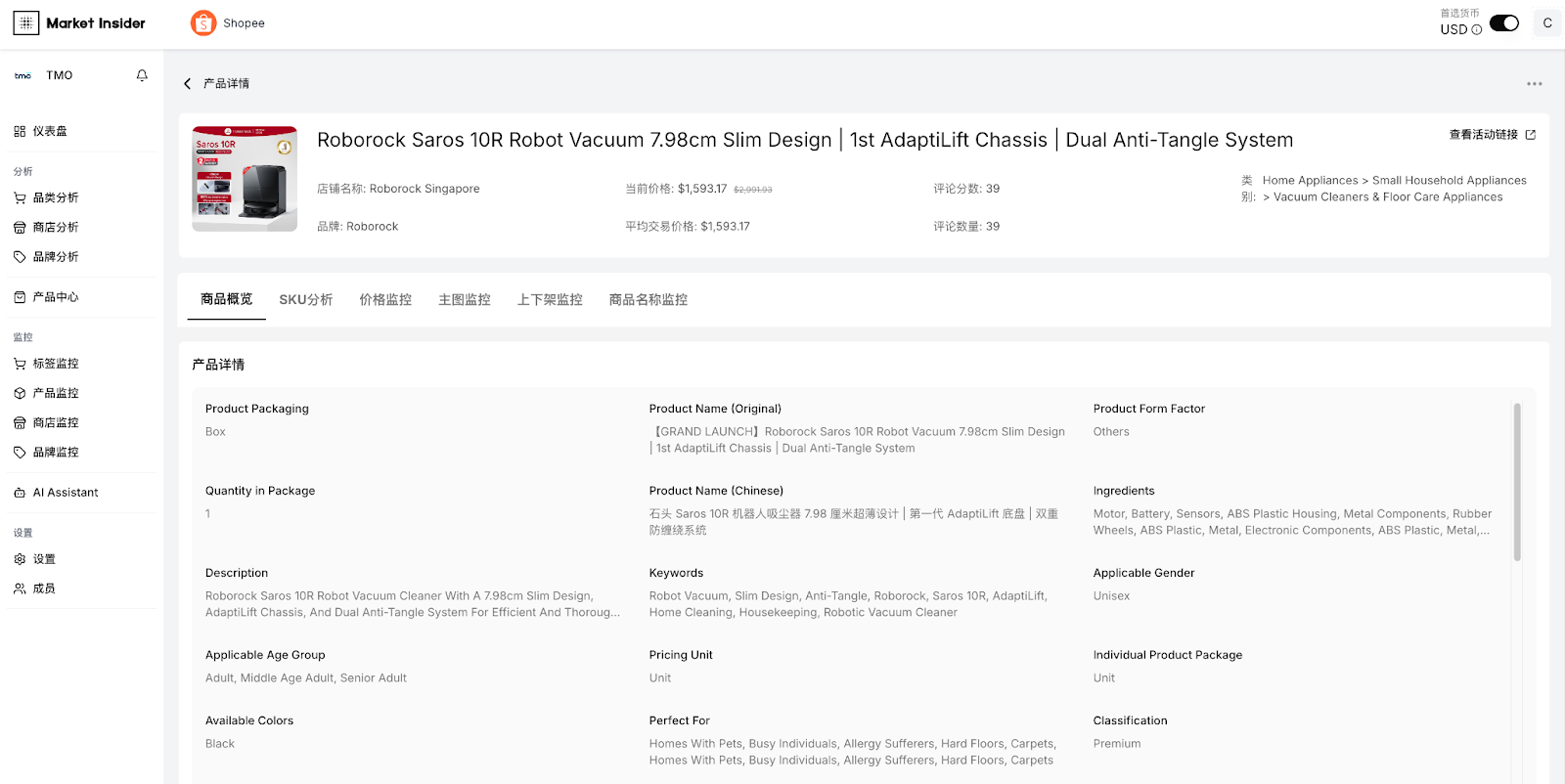Select the 价格监控 tab
The height and width of the screenshot is (784, 1565).
click(x=385, y=300)
